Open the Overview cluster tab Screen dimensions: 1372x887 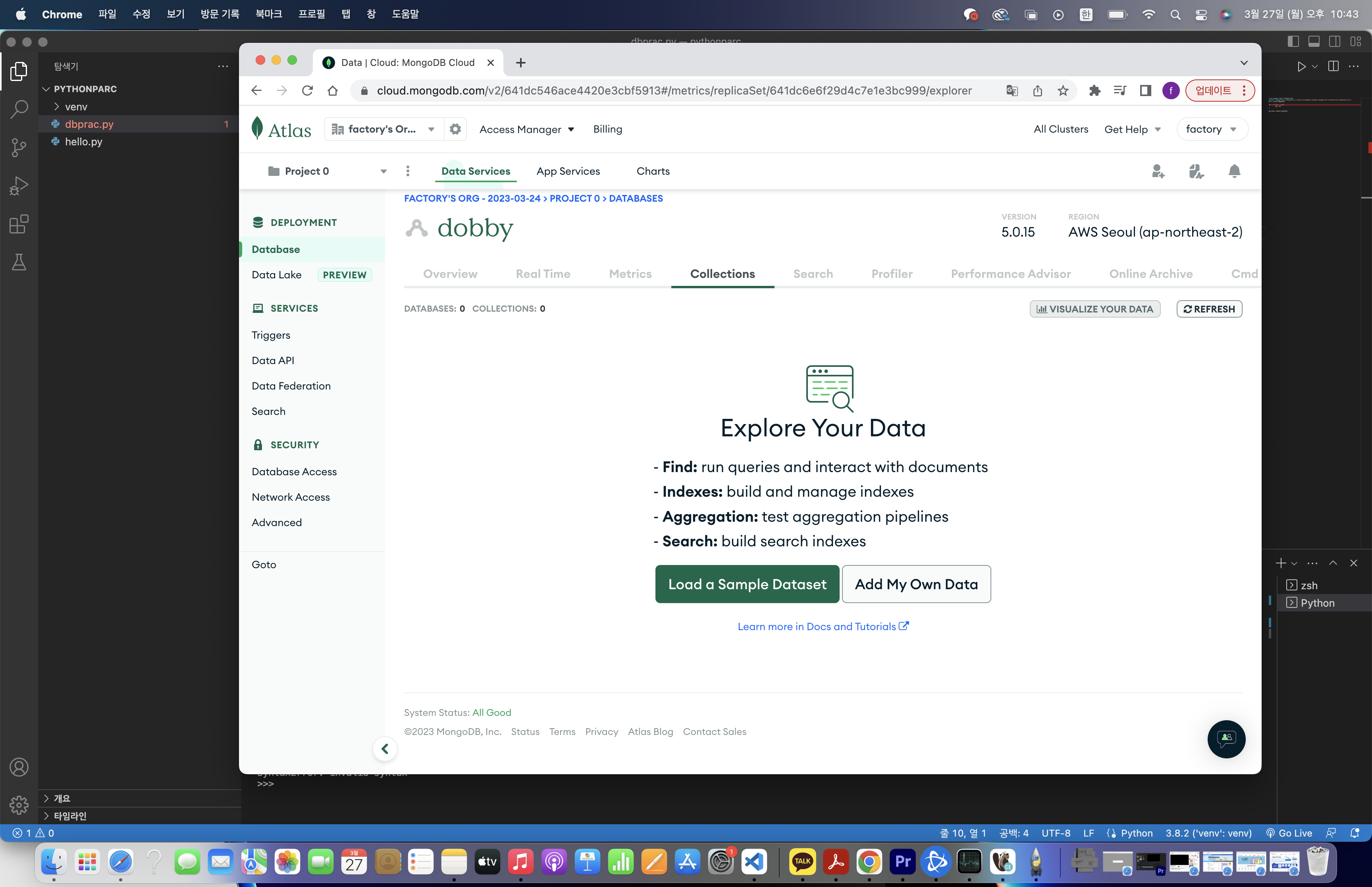pos(450,274)
